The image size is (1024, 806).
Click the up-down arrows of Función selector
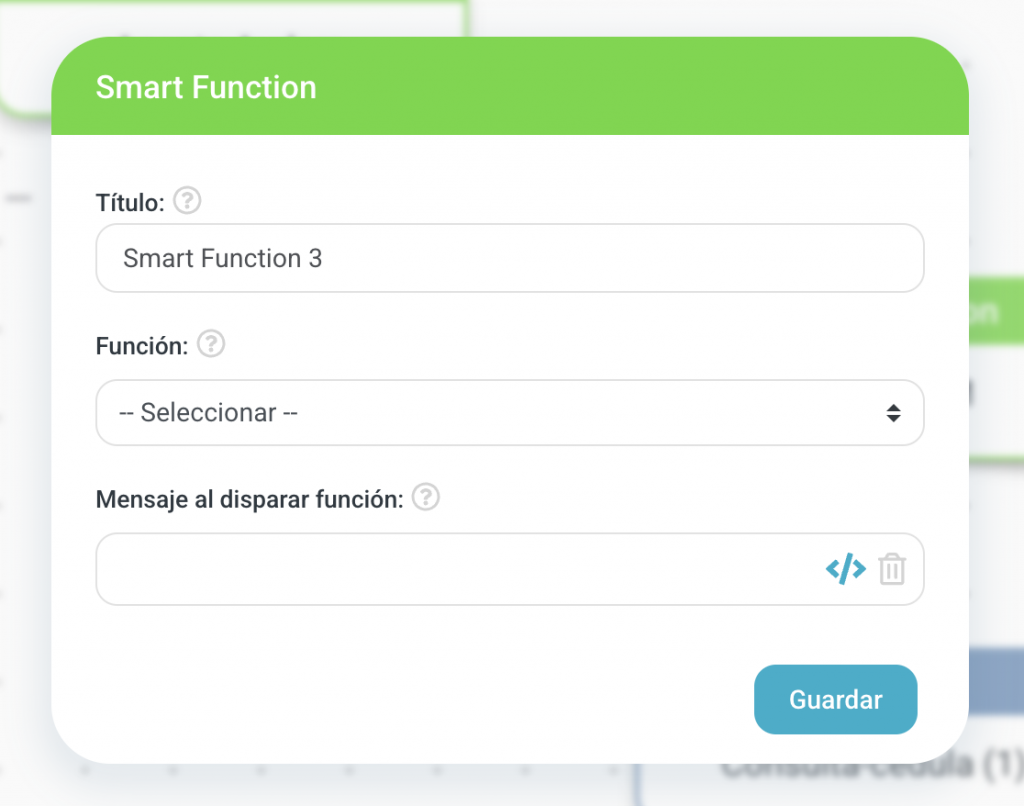(x=893, y=412)
